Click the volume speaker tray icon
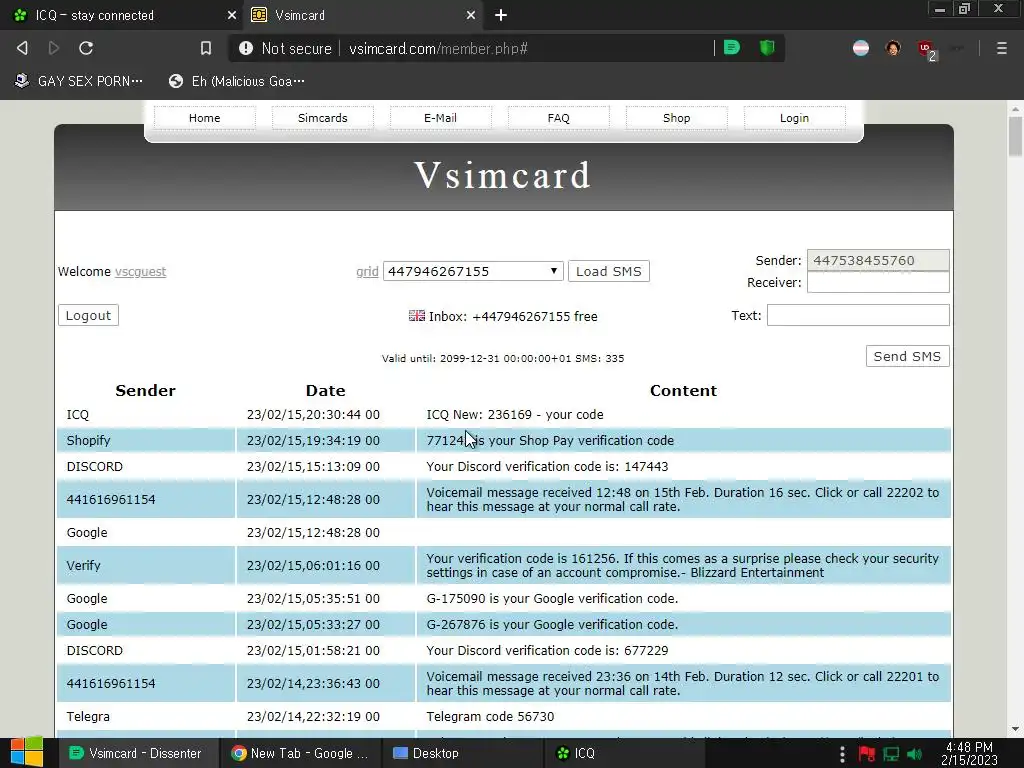Image resolution: width=1024 pixels, height=768 pixels. pos(915,754)
